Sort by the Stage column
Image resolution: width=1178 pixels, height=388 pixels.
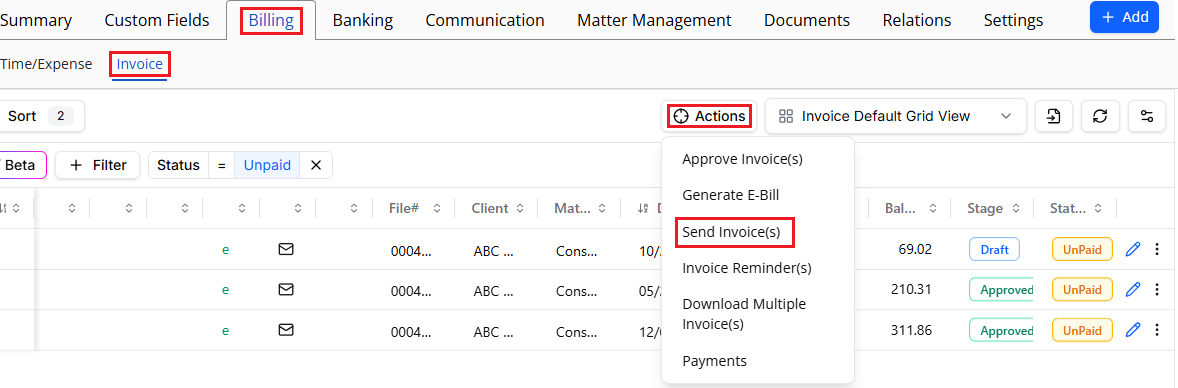tap(992, 208)
